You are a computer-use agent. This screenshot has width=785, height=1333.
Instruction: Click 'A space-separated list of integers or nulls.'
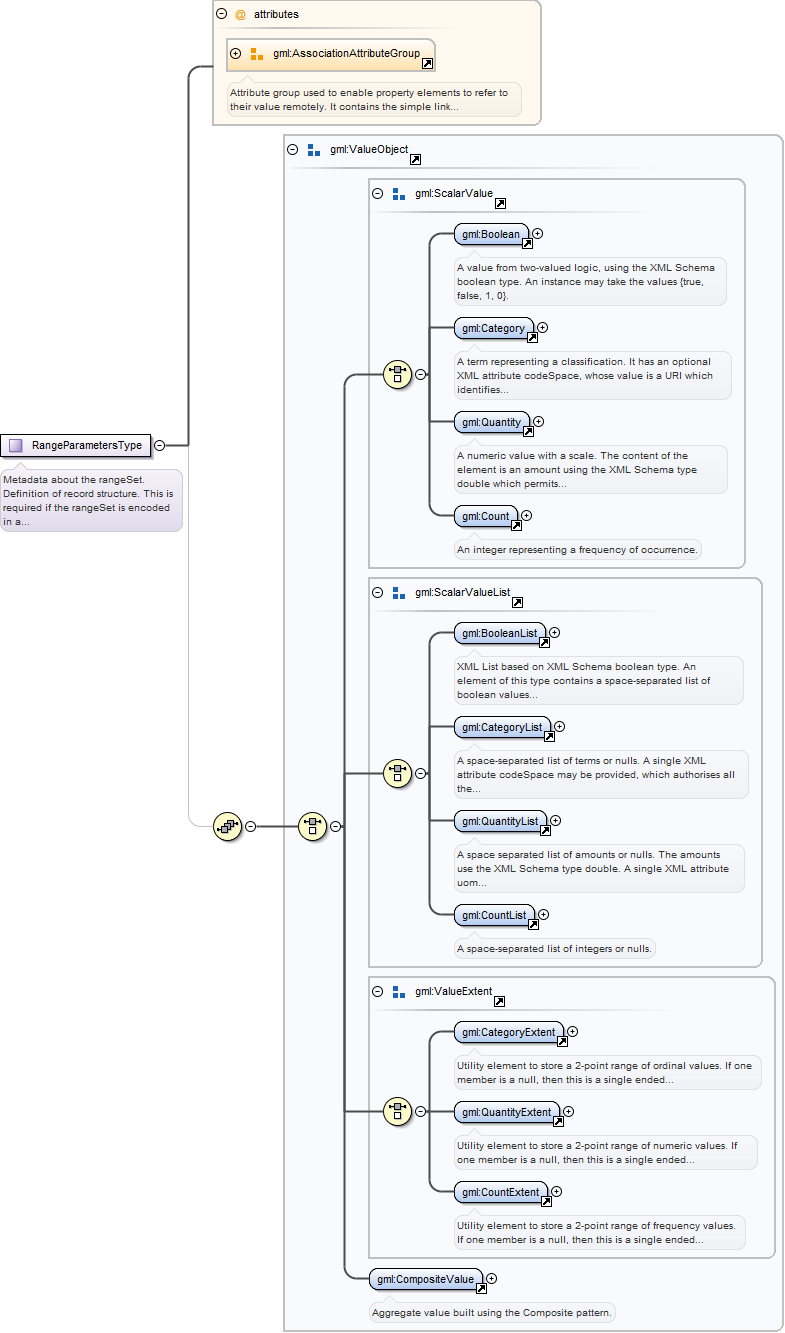(554, 948)
